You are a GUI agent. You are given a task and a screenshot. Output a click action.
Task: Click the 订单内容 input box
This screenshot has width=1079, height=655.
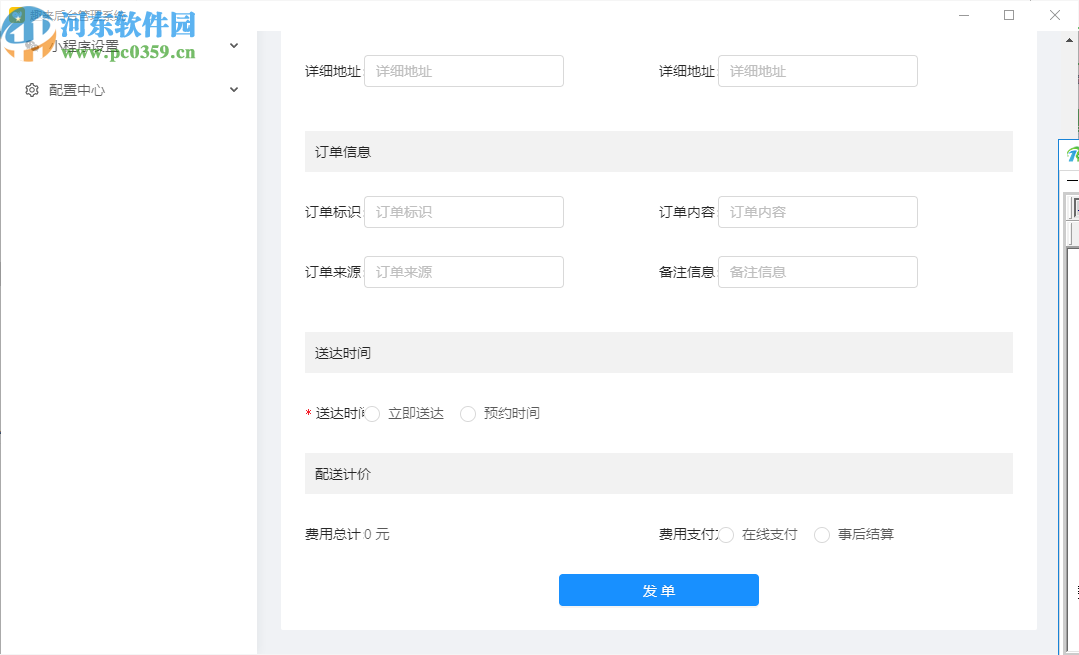(817, 211)
